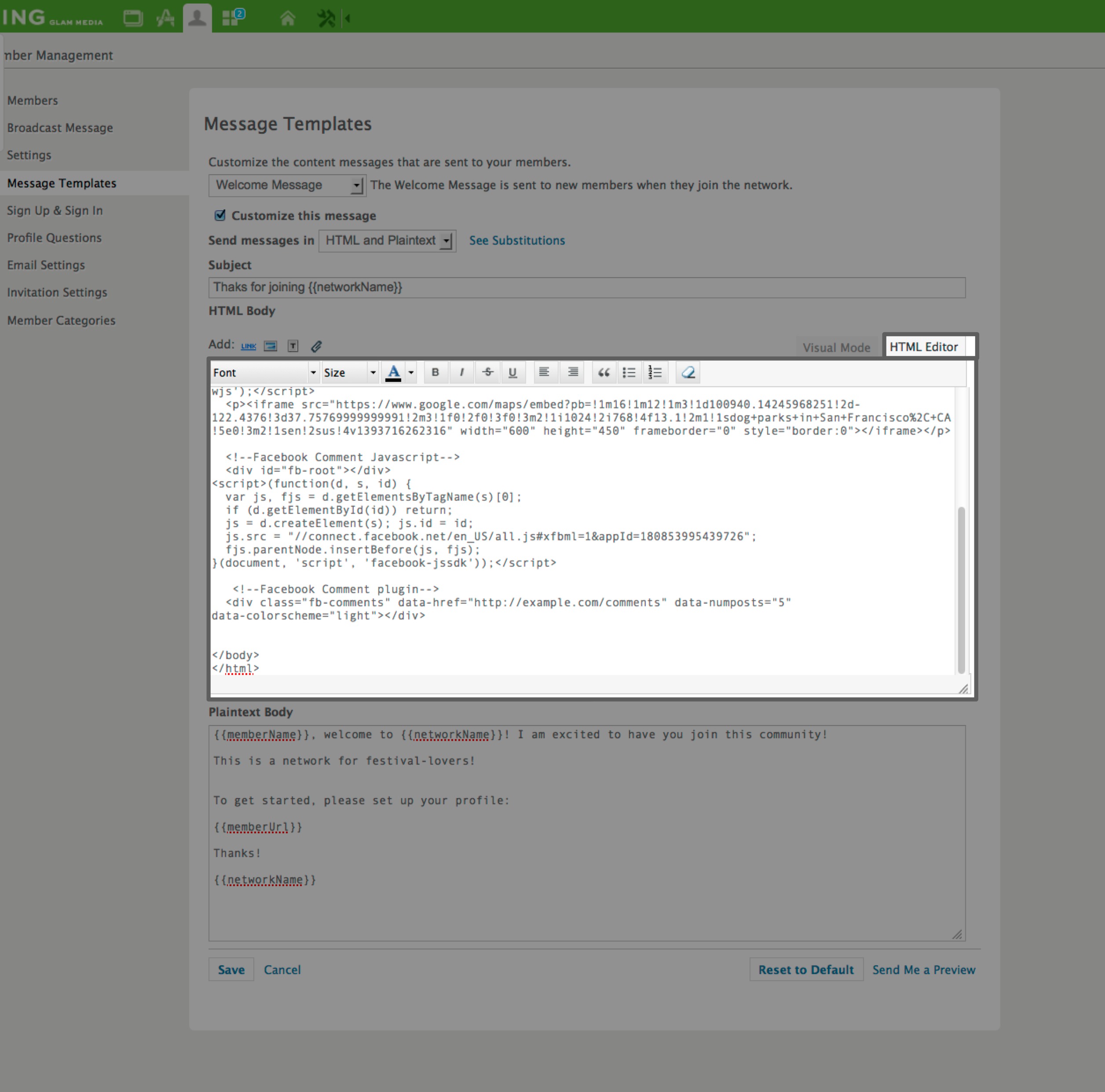Align text right in editor
Viewport: 1105px width, 1092px height.
(x=573, y=372)
